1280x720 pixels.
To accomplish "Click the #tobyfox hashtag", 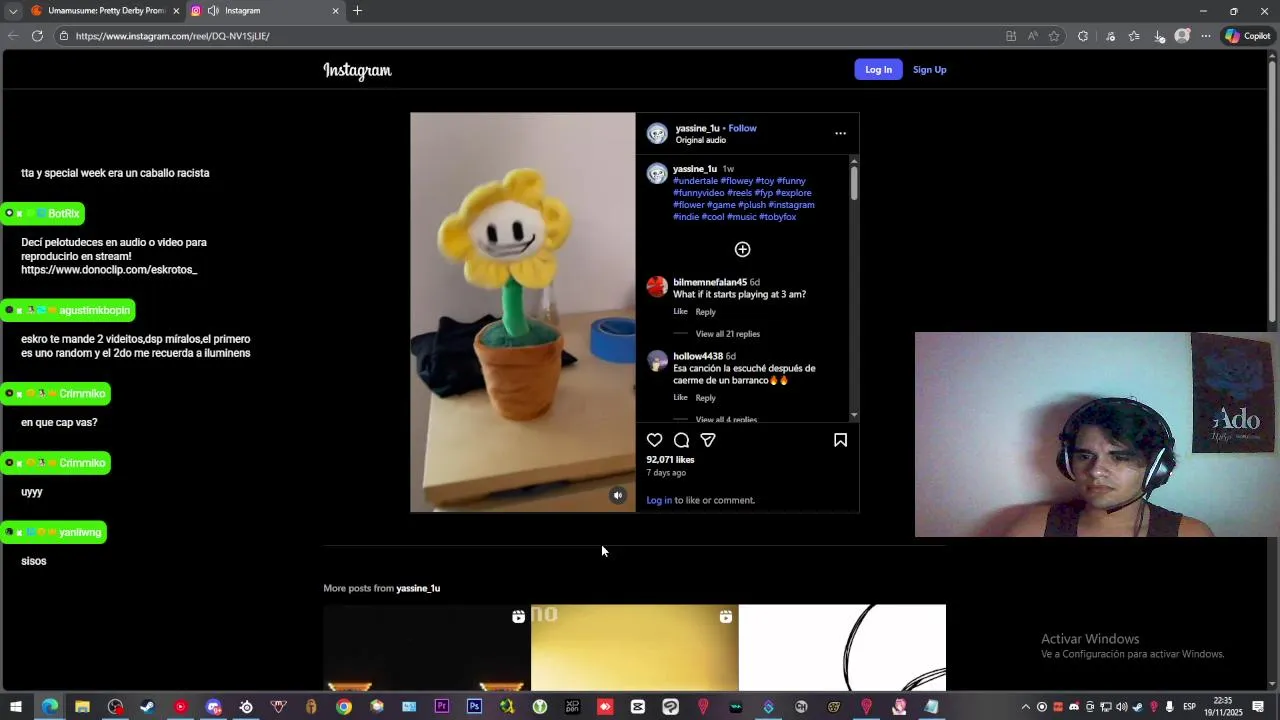I will pyautogui.click(x=777, y=217).
